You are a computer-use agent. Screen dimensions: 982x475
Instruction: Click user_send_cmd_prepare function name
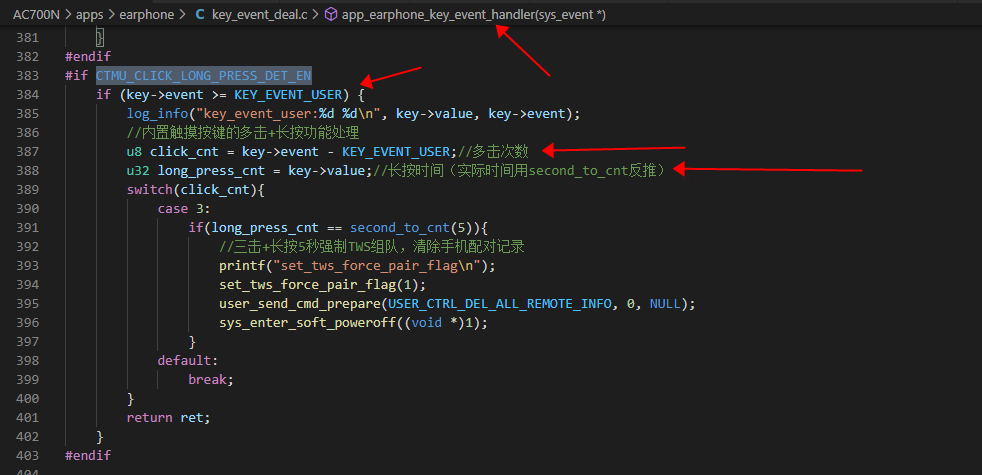coord(300,303)
